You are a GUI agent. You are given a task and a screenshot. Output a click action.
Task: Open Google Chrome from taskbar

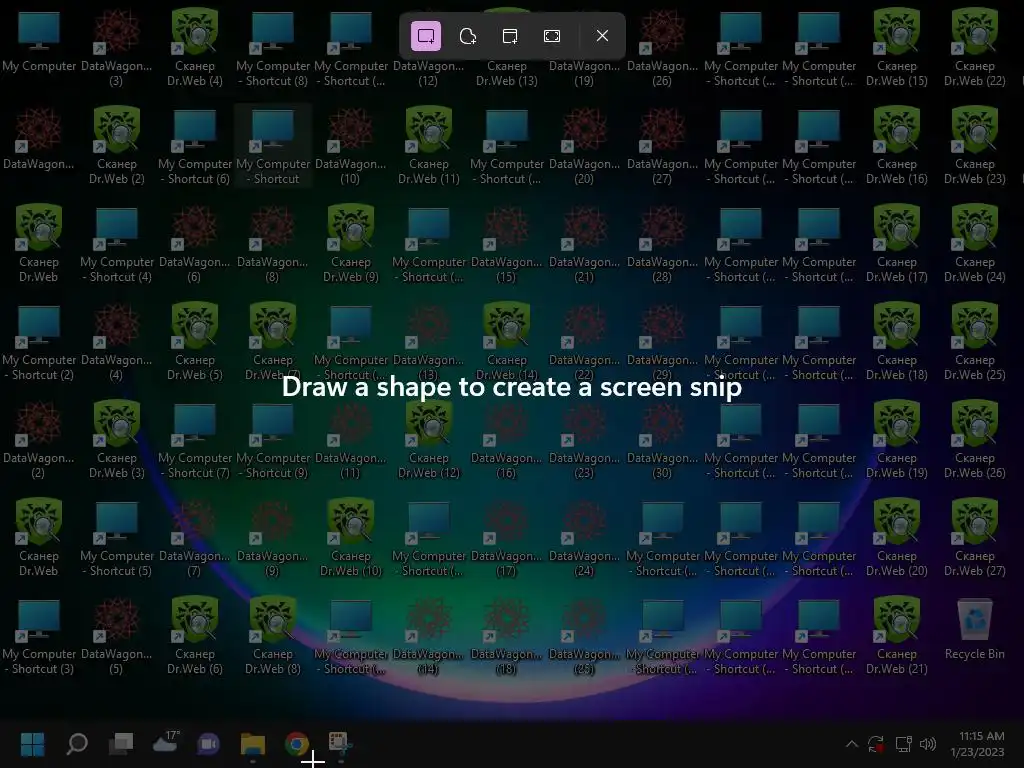pyautogui.click(x=296, y=743)
